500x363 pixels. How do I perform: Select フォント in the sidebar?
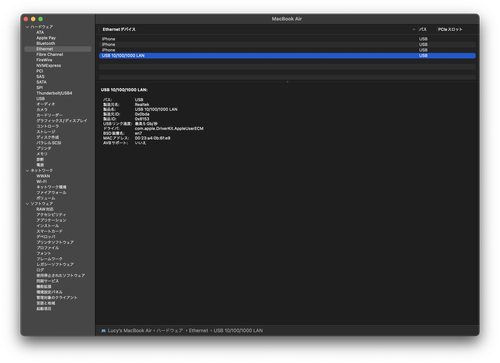[44, 253]
